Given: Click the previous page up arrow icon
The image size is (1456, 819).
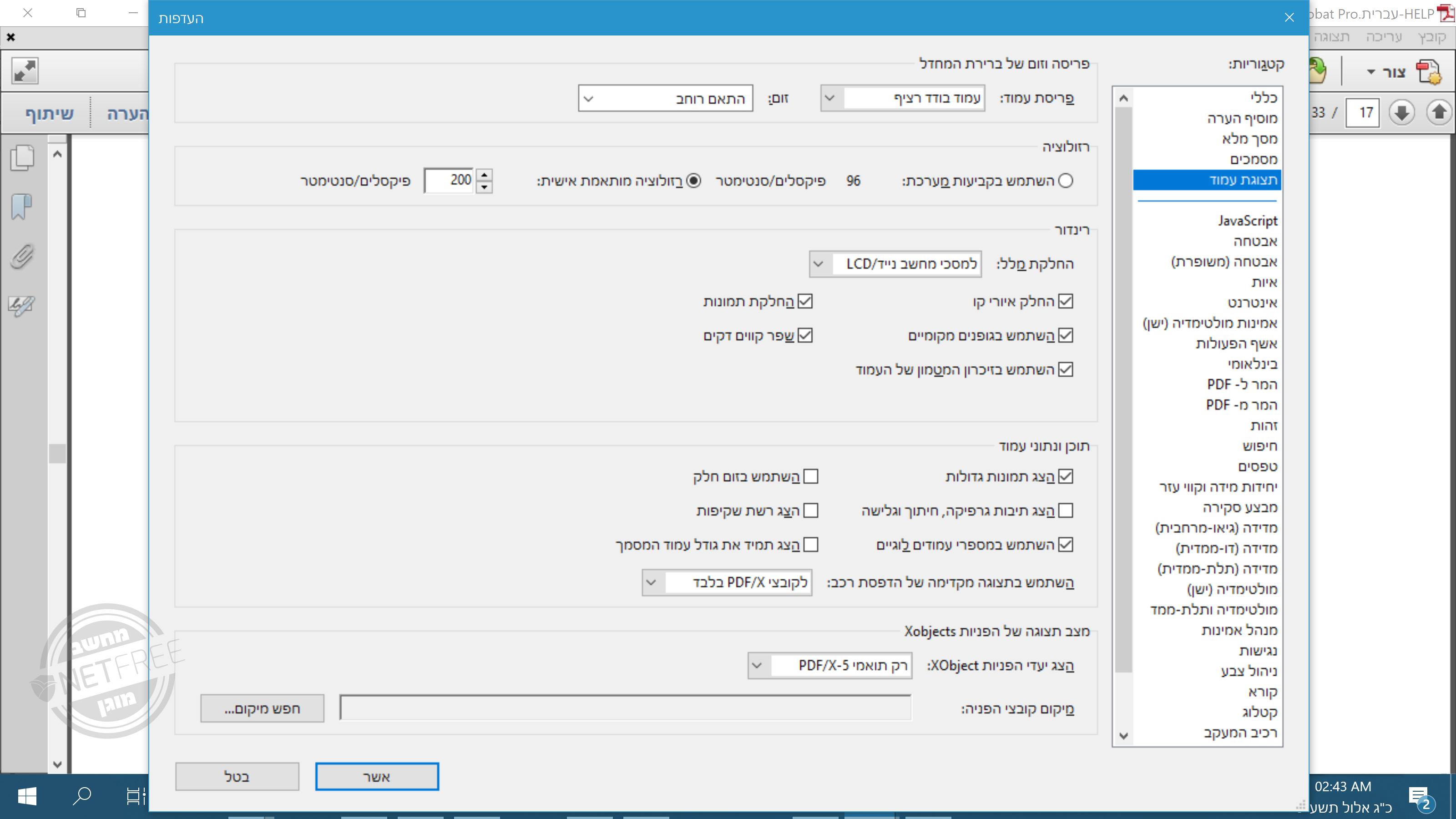Looking at the screenshot, I should coord(1438,112).
